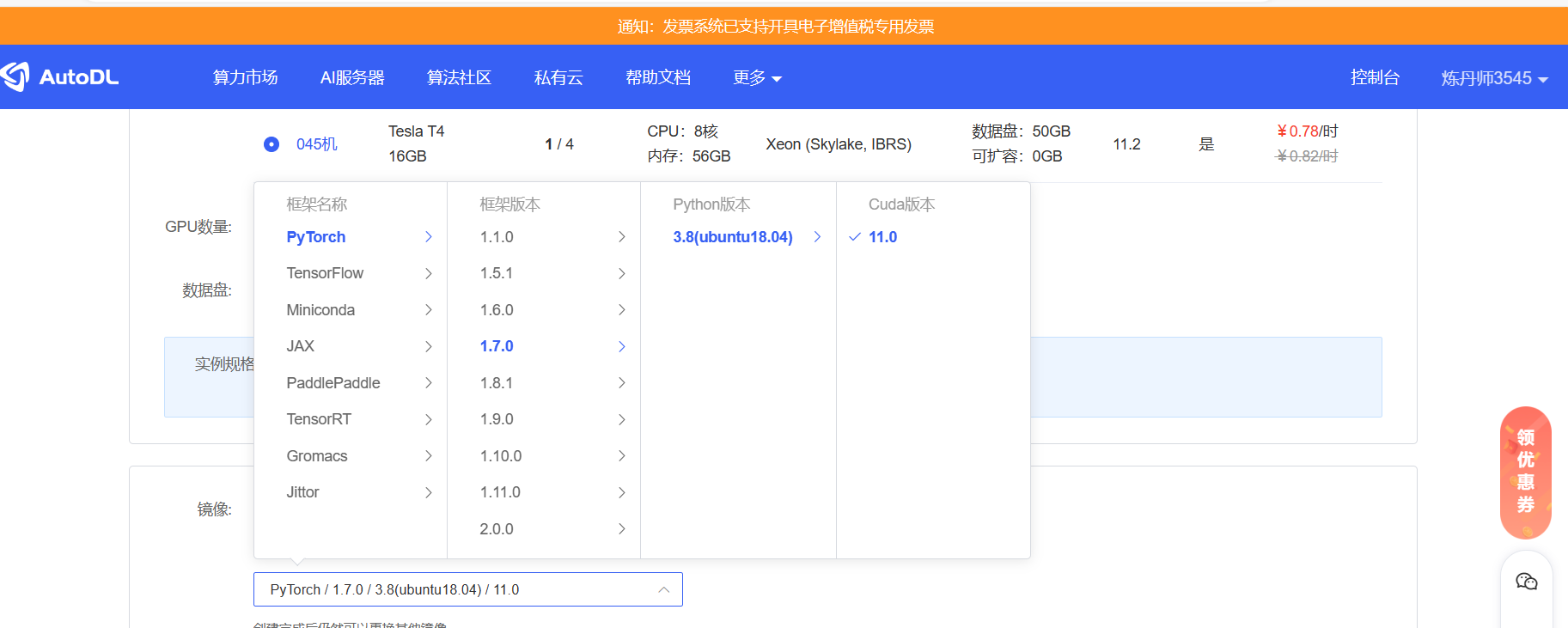1568x628 pixels.
Task: Select framework version 1.7.0
Action: click(x=544, y=346)
